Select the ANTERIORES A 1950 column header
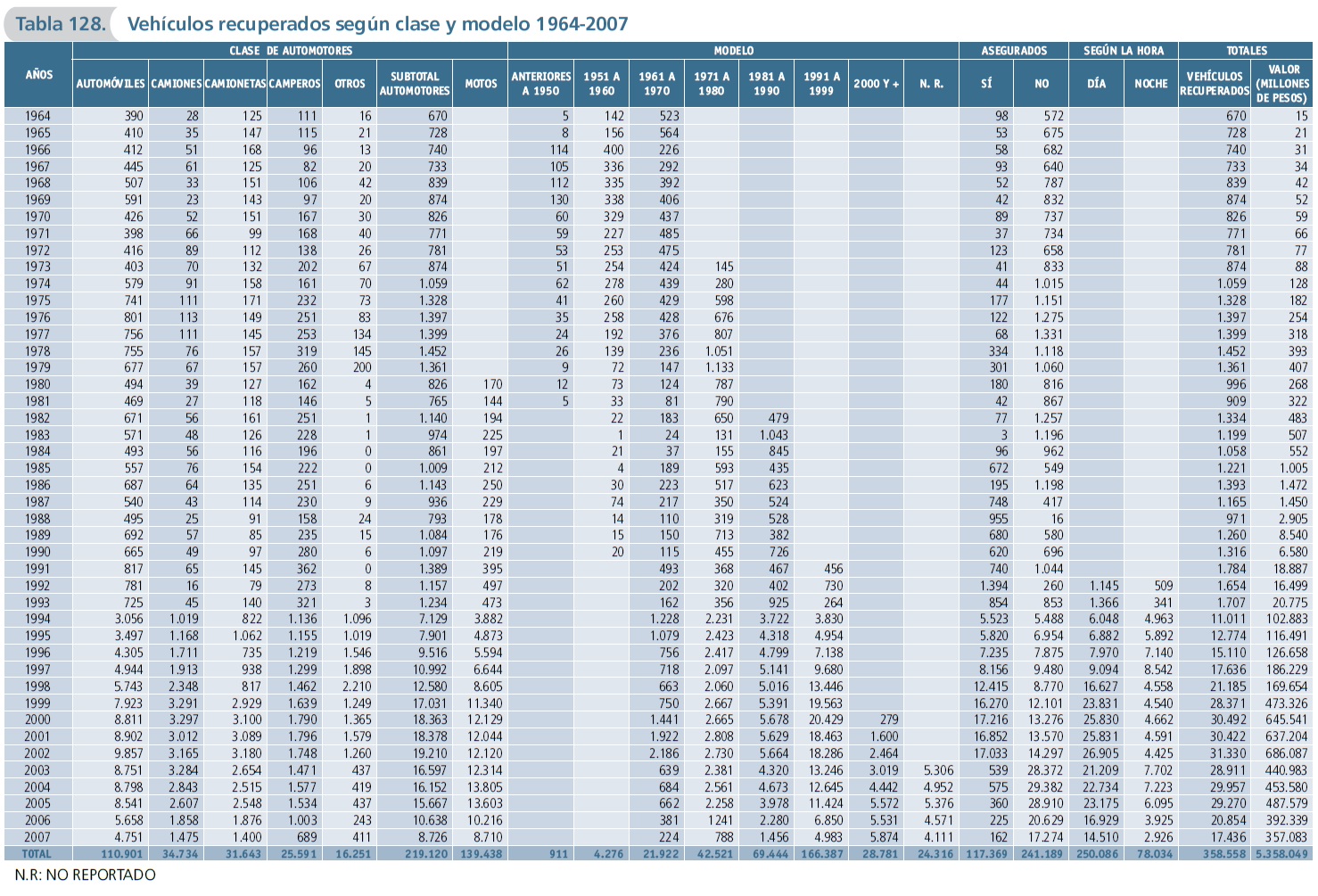 [540, 84]
